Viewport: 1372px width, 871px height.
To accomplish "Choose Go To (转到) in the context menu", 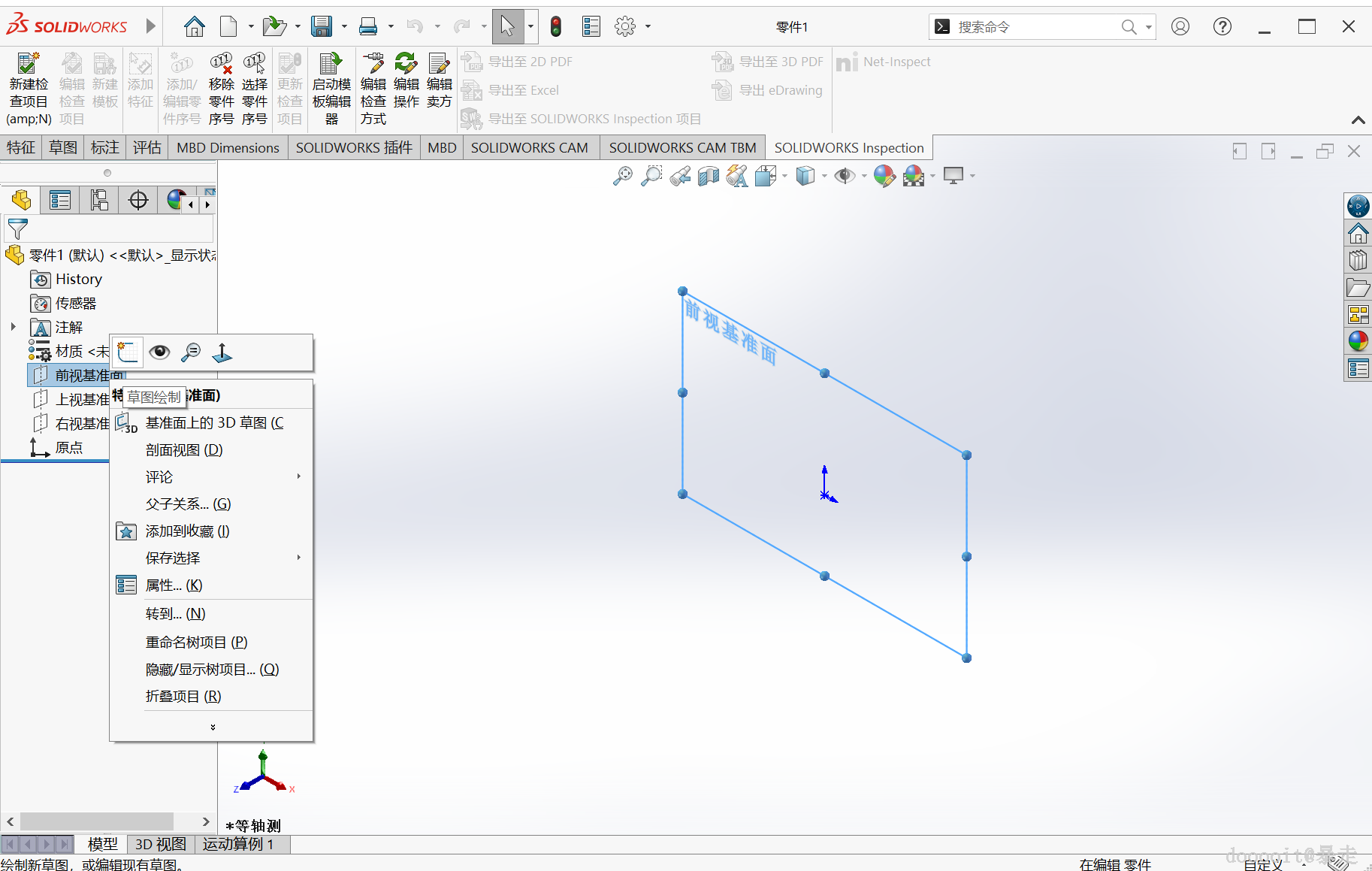I will click(213, 613).
